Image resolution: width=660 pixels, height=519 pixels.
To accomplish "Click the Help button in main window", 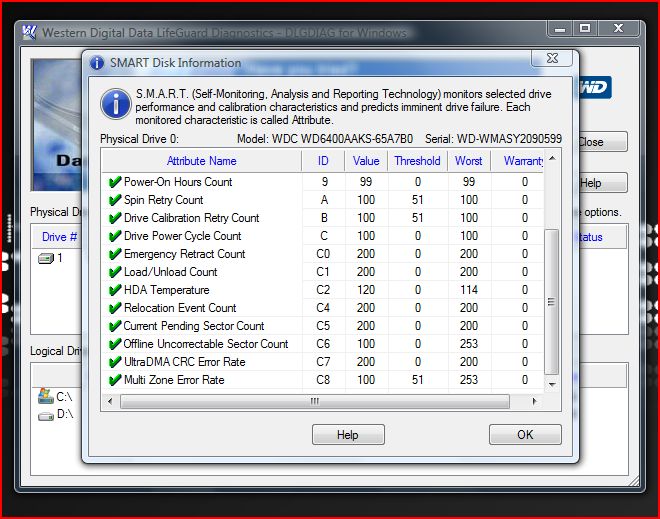I will click(602, 183).
